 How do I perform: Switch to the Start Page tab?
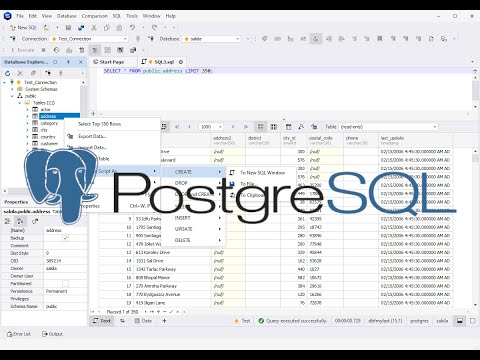[112, 62]
